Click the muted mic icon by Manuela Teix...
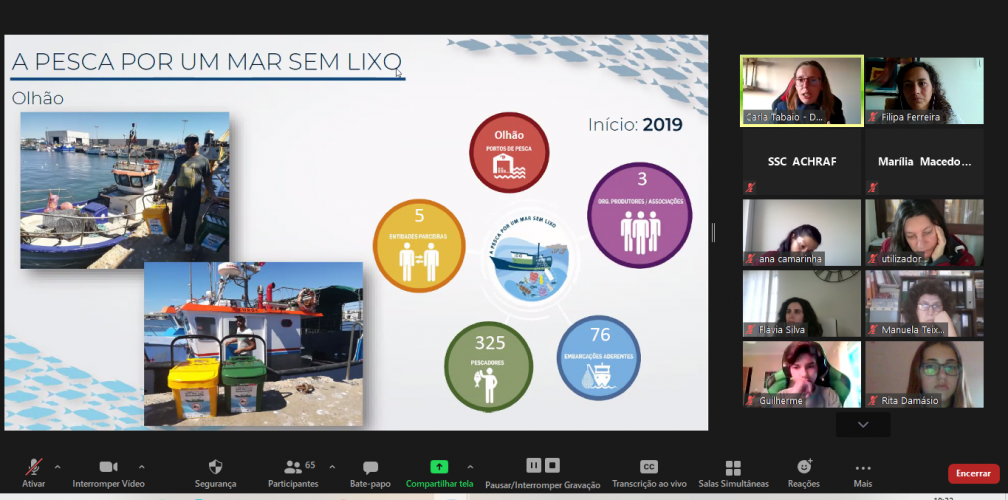The width and height of the screenshot is (1008, 500). click(873, 330)
